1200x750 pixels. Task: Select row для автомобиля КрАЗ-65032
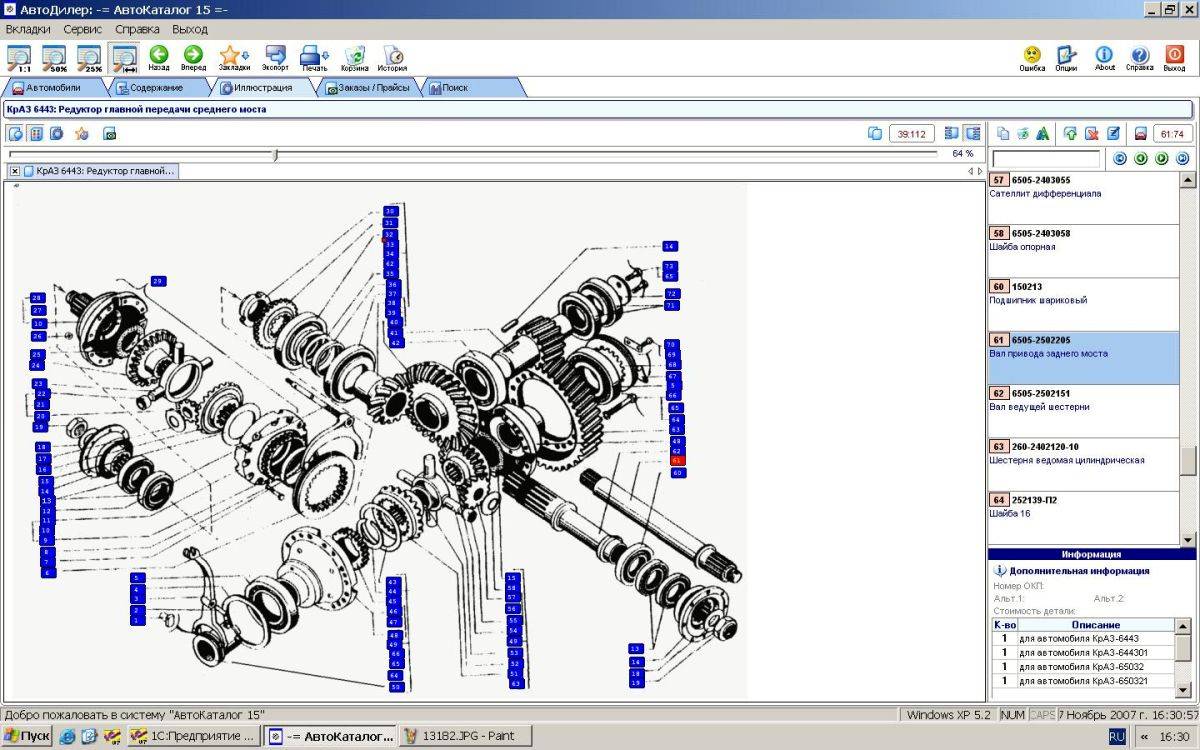coord(1084,667)
